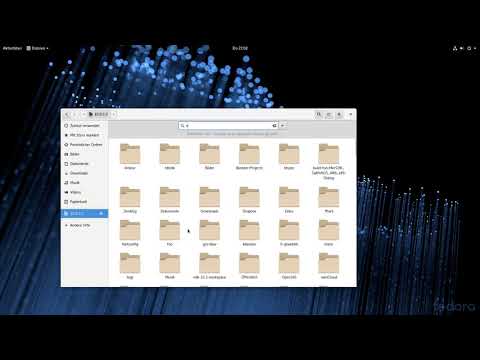Open the Dateien application menu in the top bar
The image size is (480, 360).
(x=38, y=48)
